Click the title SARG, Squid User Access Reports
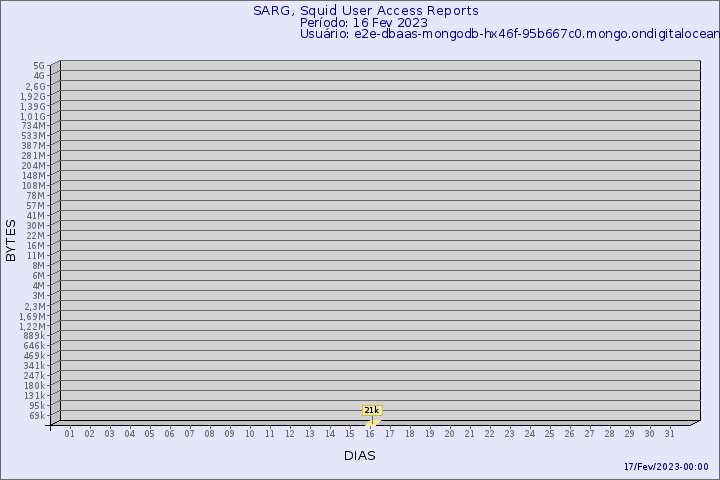This screenshot has width=720, height=480. coord(366,11)
